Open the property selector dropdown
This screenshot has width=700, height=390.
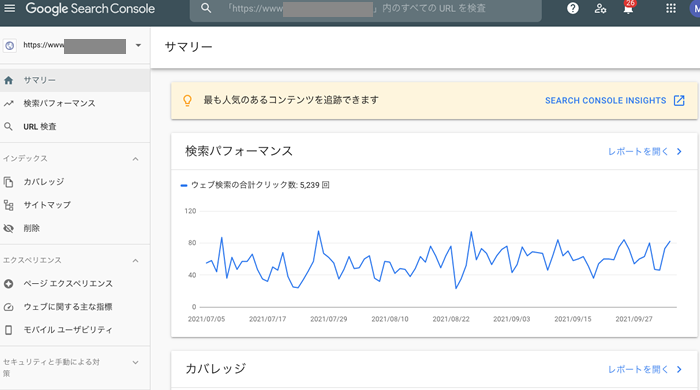(x=138, y=45)
